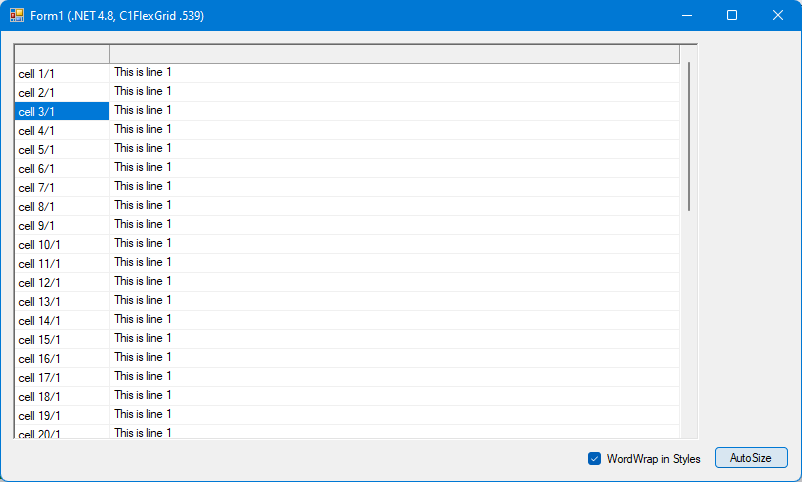802x482 pixels.
Task: Select cell 19/1
Action: [x=62, y=414]
